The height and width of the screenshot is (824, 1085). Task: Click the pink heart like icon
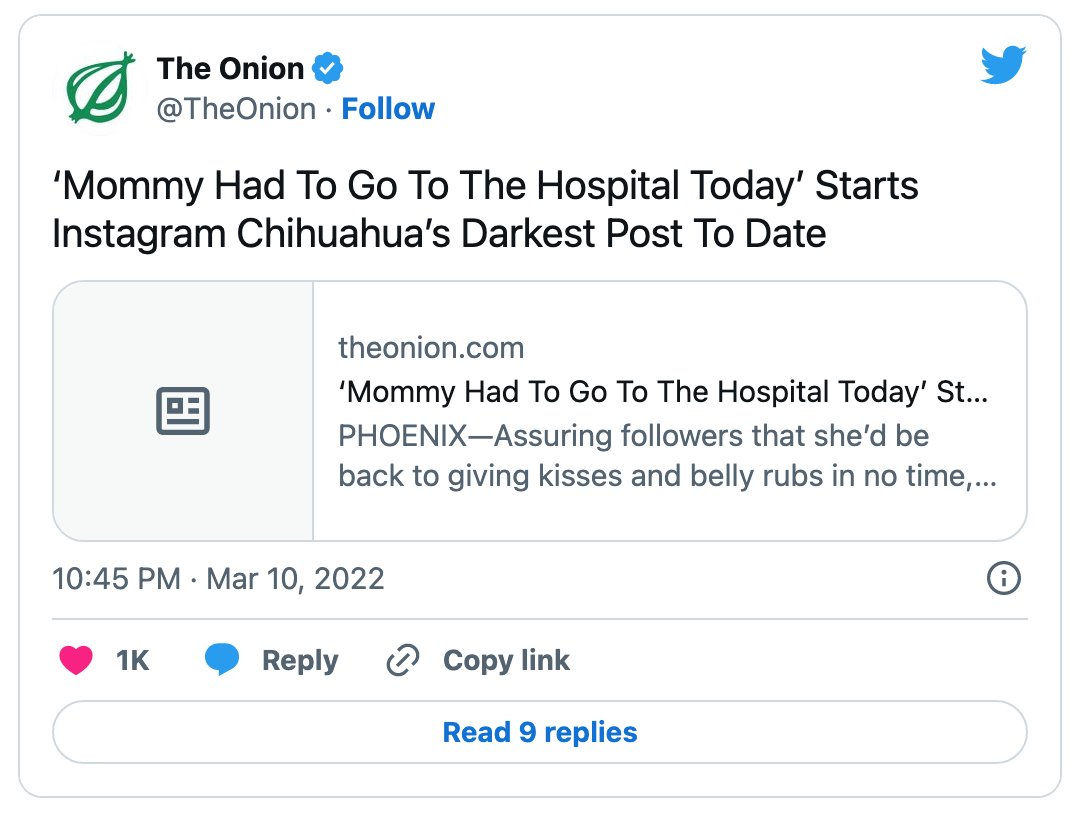(76, 660)
